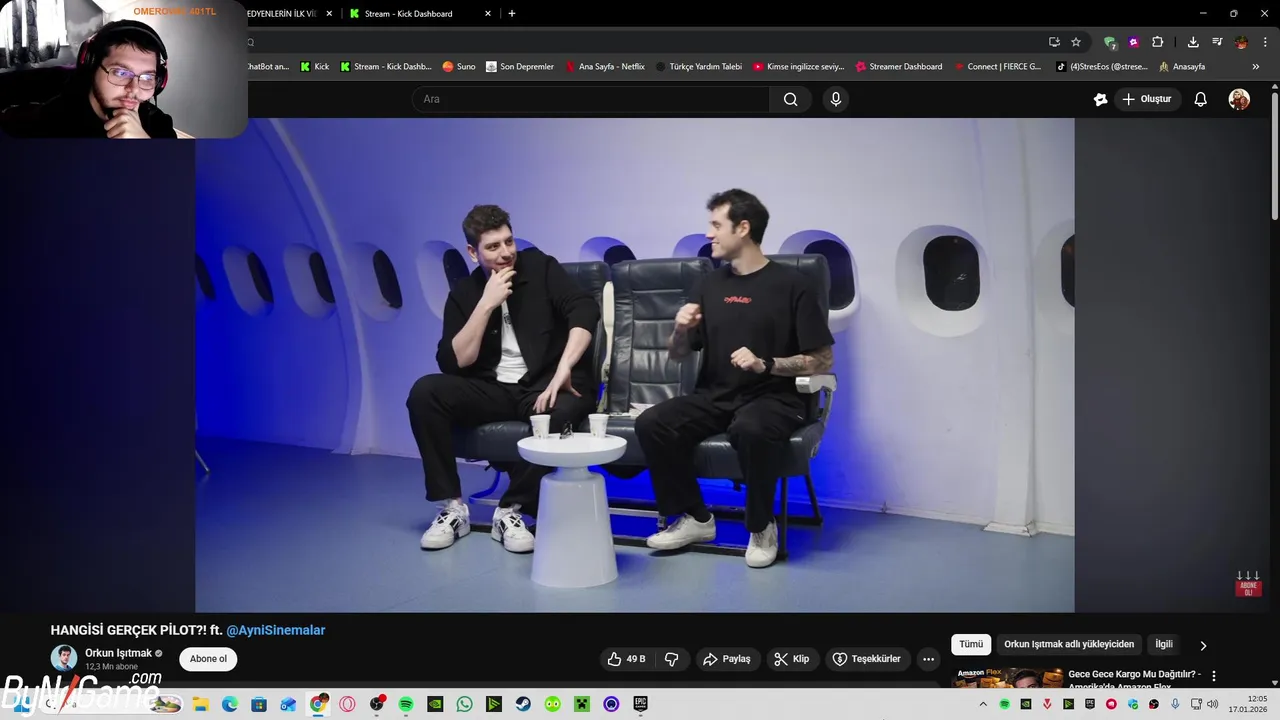Open options for Gece Gece Kargo video
The image size is (1280, 720).
coord(1214,676)
